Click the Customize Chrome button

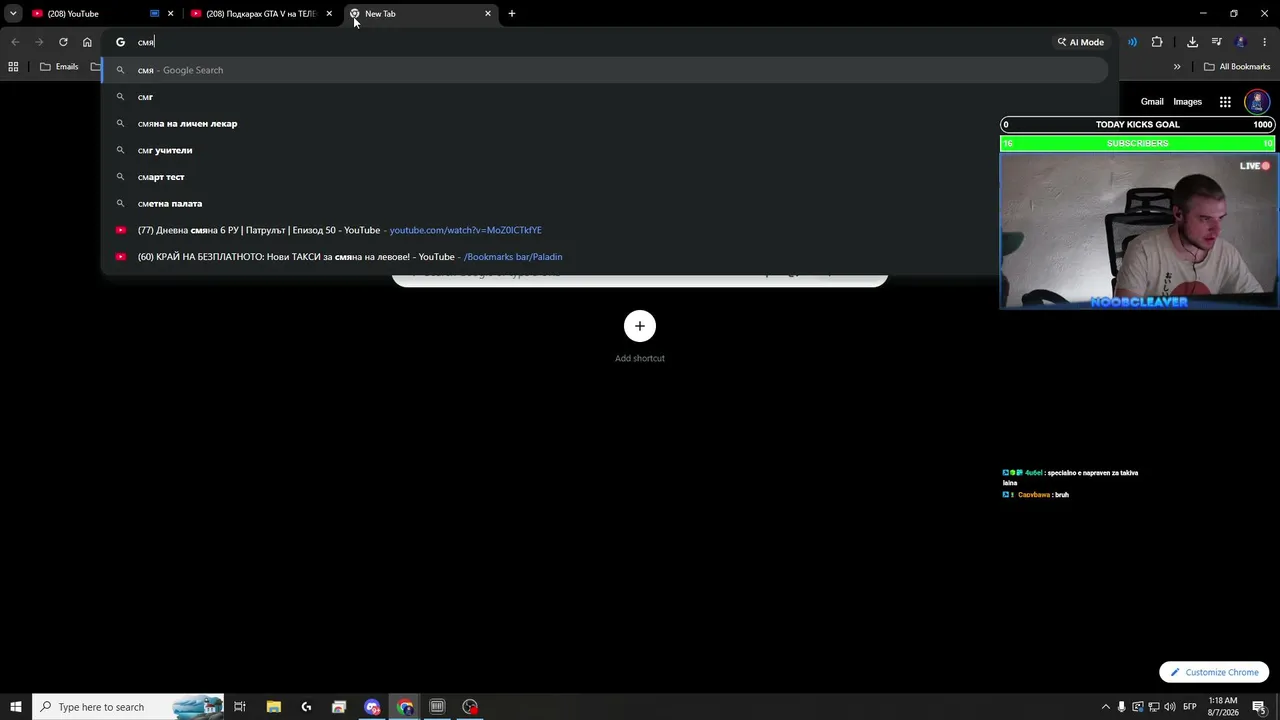click(1214, 673)
